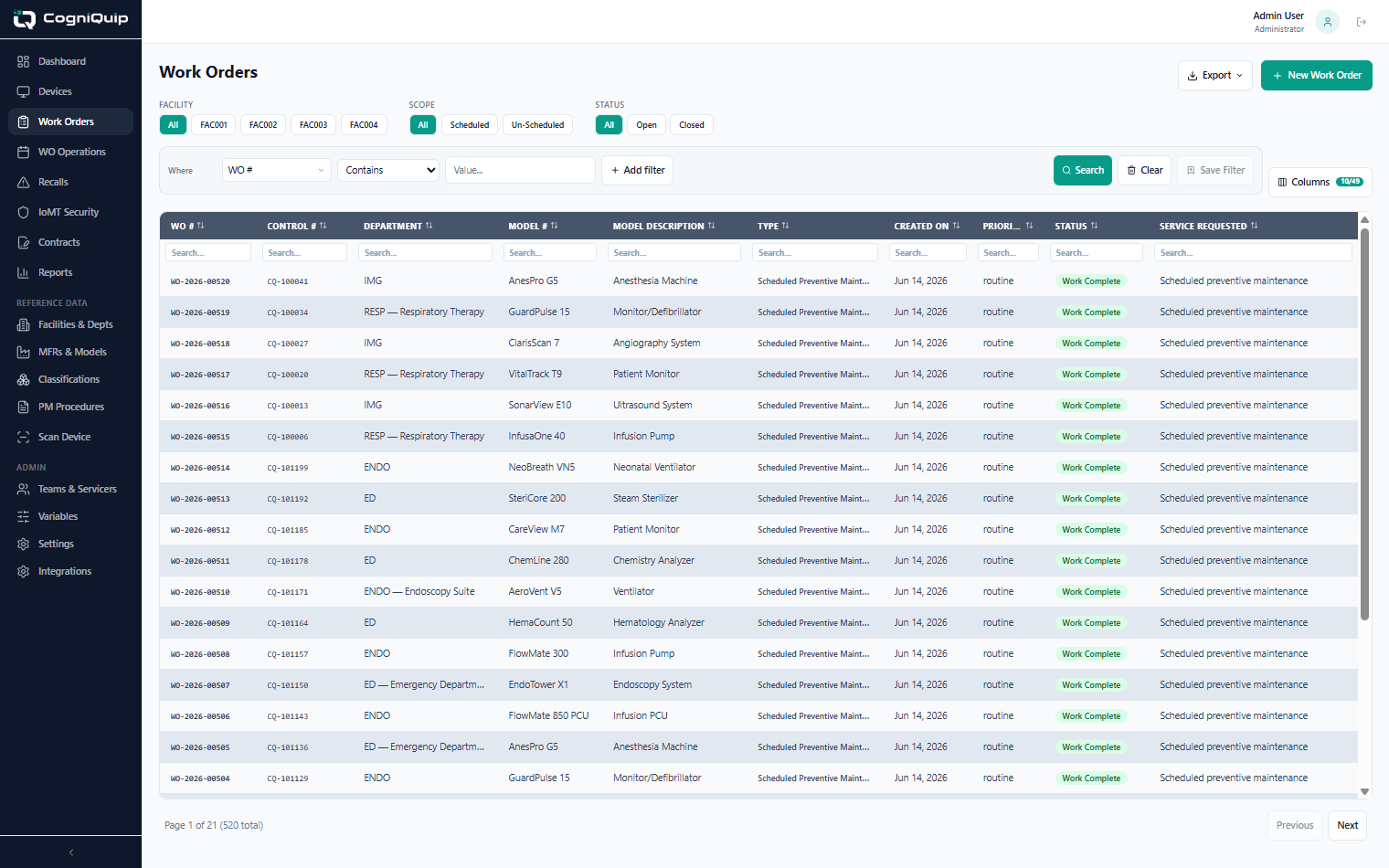The height and width of the screenshot is (868, 1389).
Task: Filter by facility FAC003
Action: coord(313,125)
